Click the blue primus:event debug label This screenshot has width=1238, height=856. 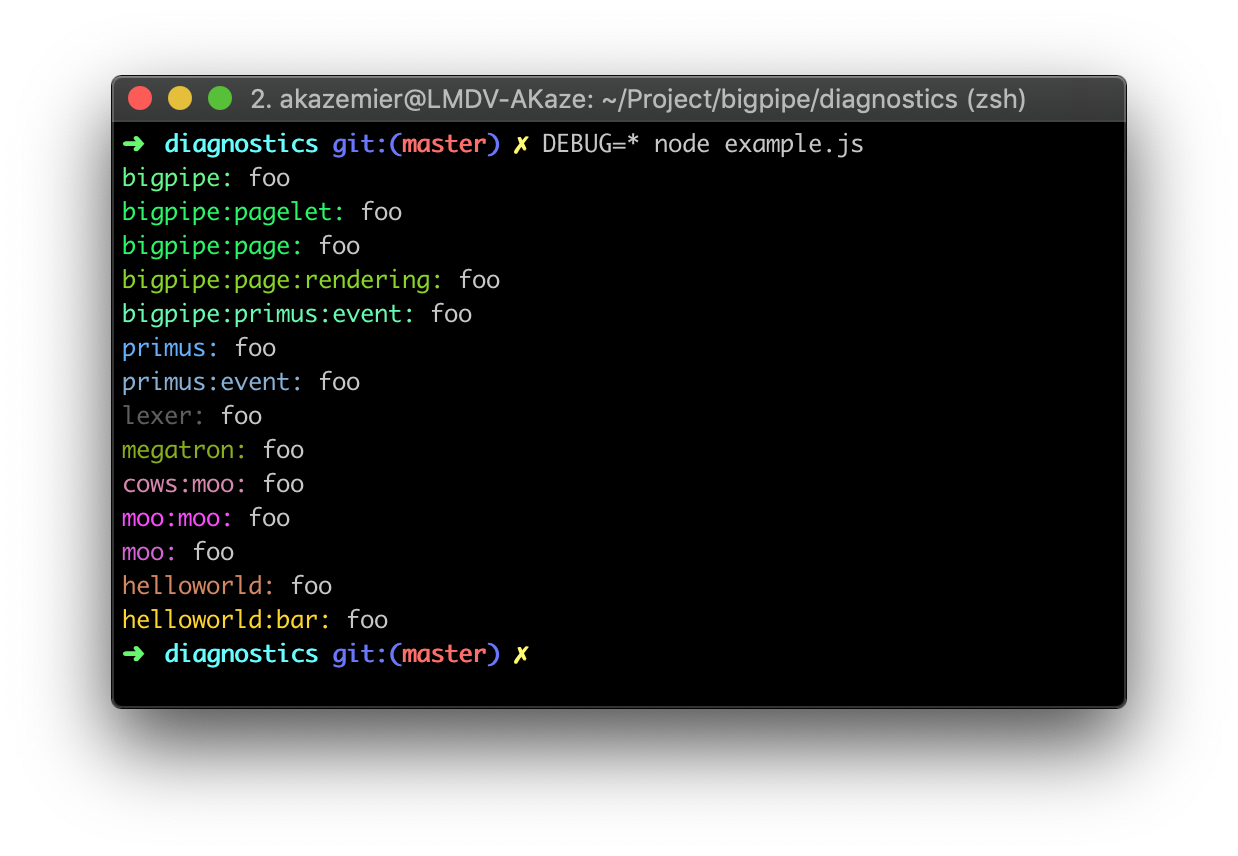pos(209,381)
